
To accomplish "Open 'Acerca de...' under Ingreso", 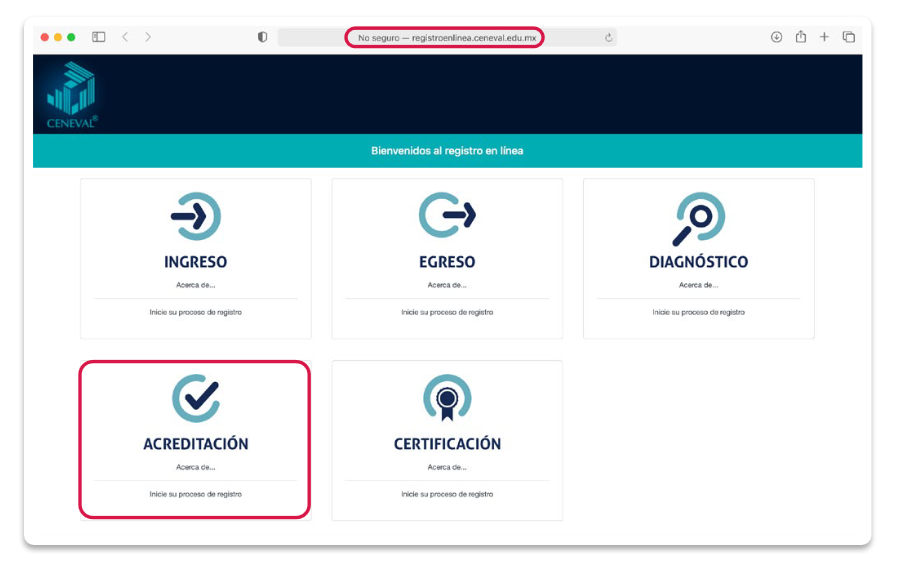I will pyautogui.click(x=195, y=285).
